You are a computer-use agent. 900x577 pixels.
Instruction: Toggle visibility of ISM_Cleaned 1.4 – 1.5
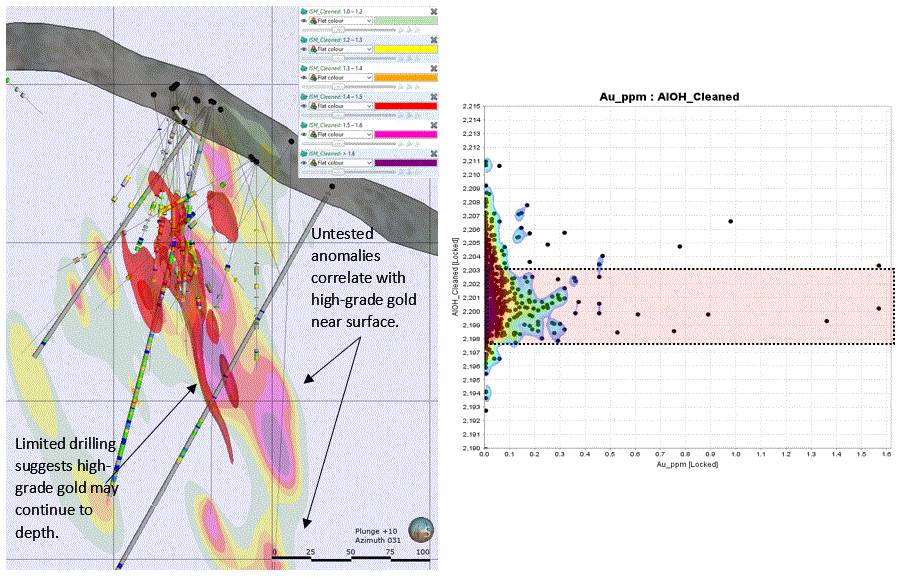pyautogui.click(x=304, y=106)
